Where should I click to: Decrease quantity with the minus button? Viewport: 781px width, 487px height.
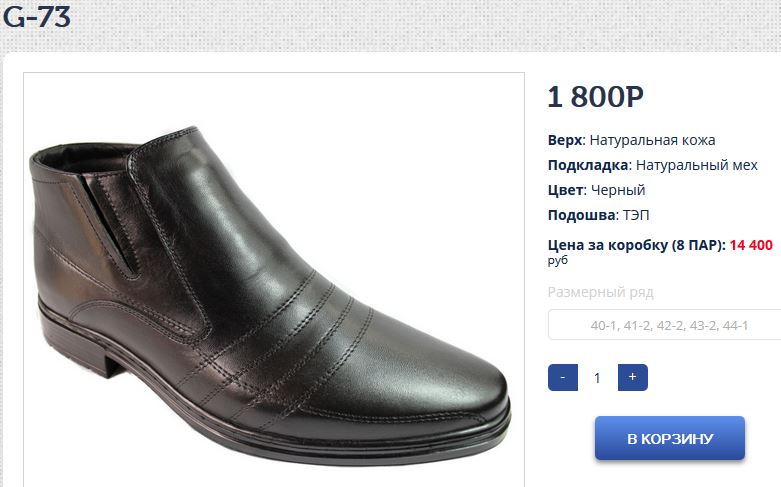563,377
